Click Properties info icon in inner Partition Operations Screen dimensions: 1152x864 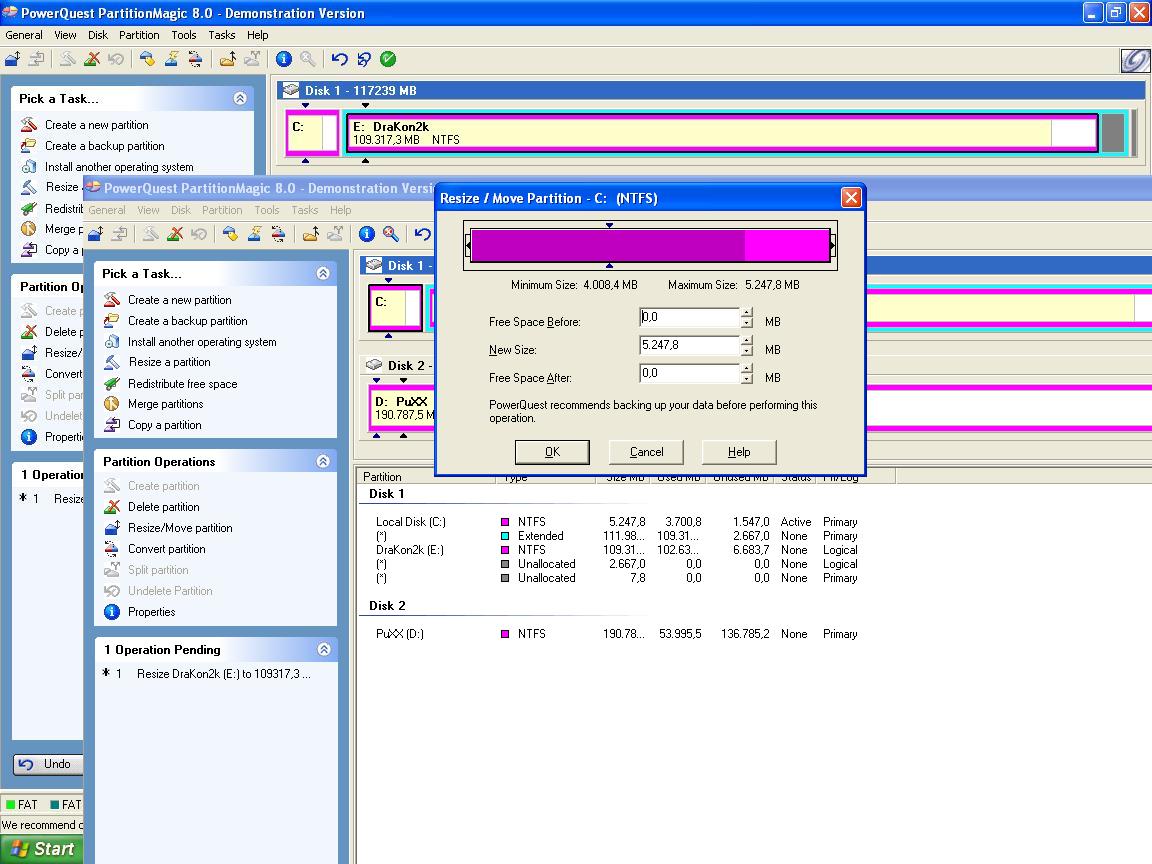click(112, 612)
